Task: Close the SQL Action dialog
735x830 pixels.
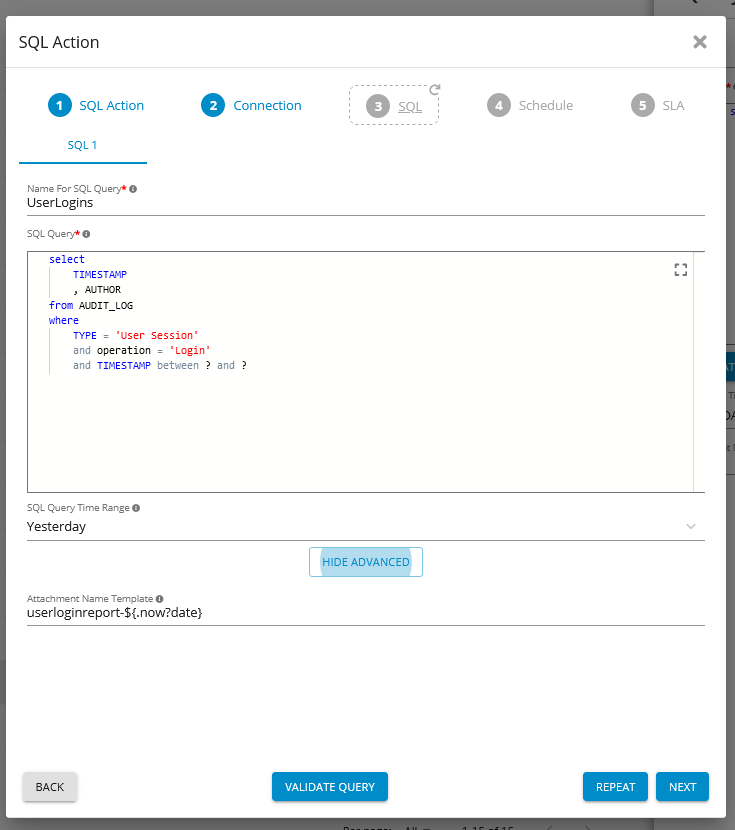Action: (700, 42)
